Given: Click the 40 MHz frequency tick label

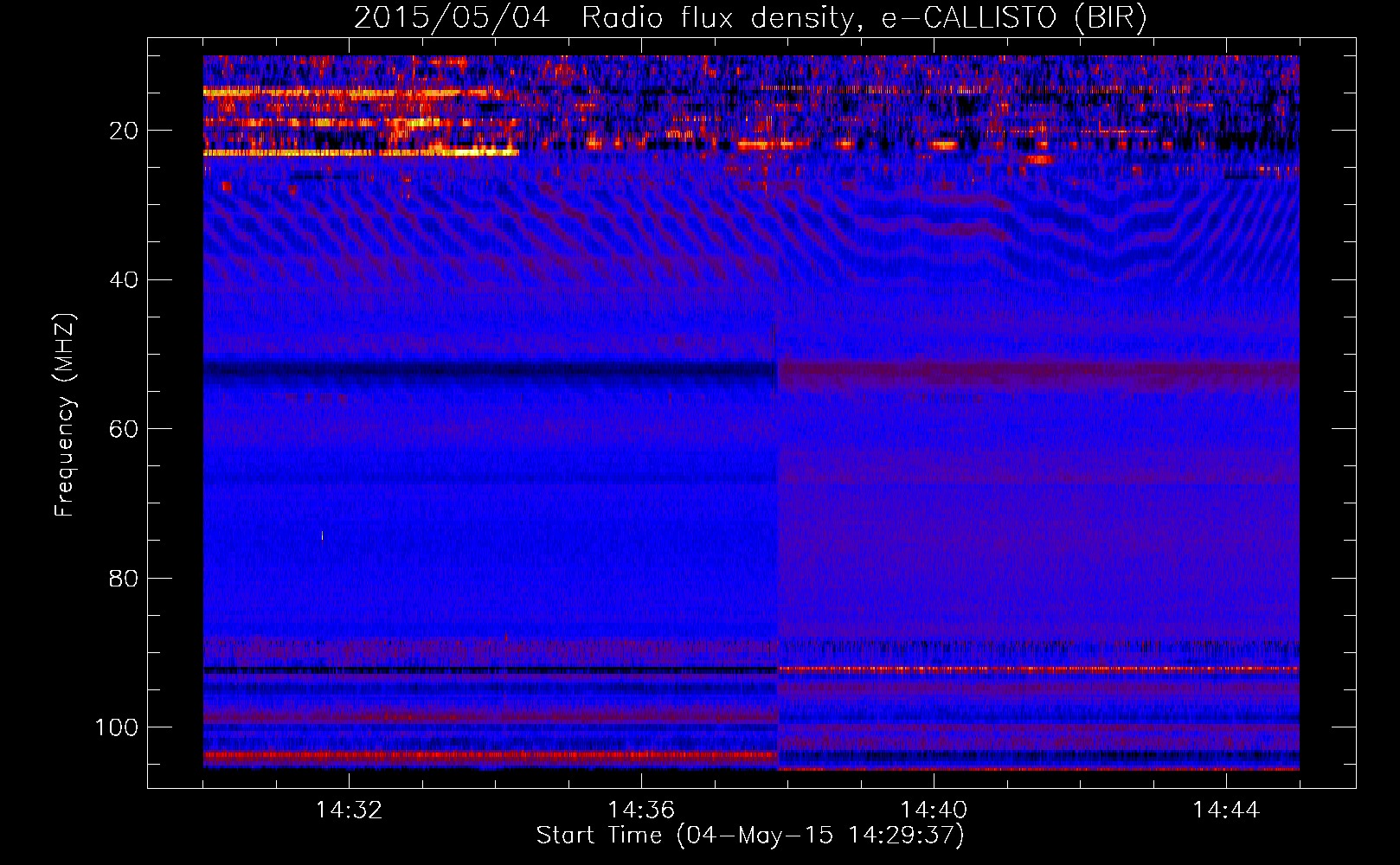Looking at the screenshot, I should click(124, 280).
